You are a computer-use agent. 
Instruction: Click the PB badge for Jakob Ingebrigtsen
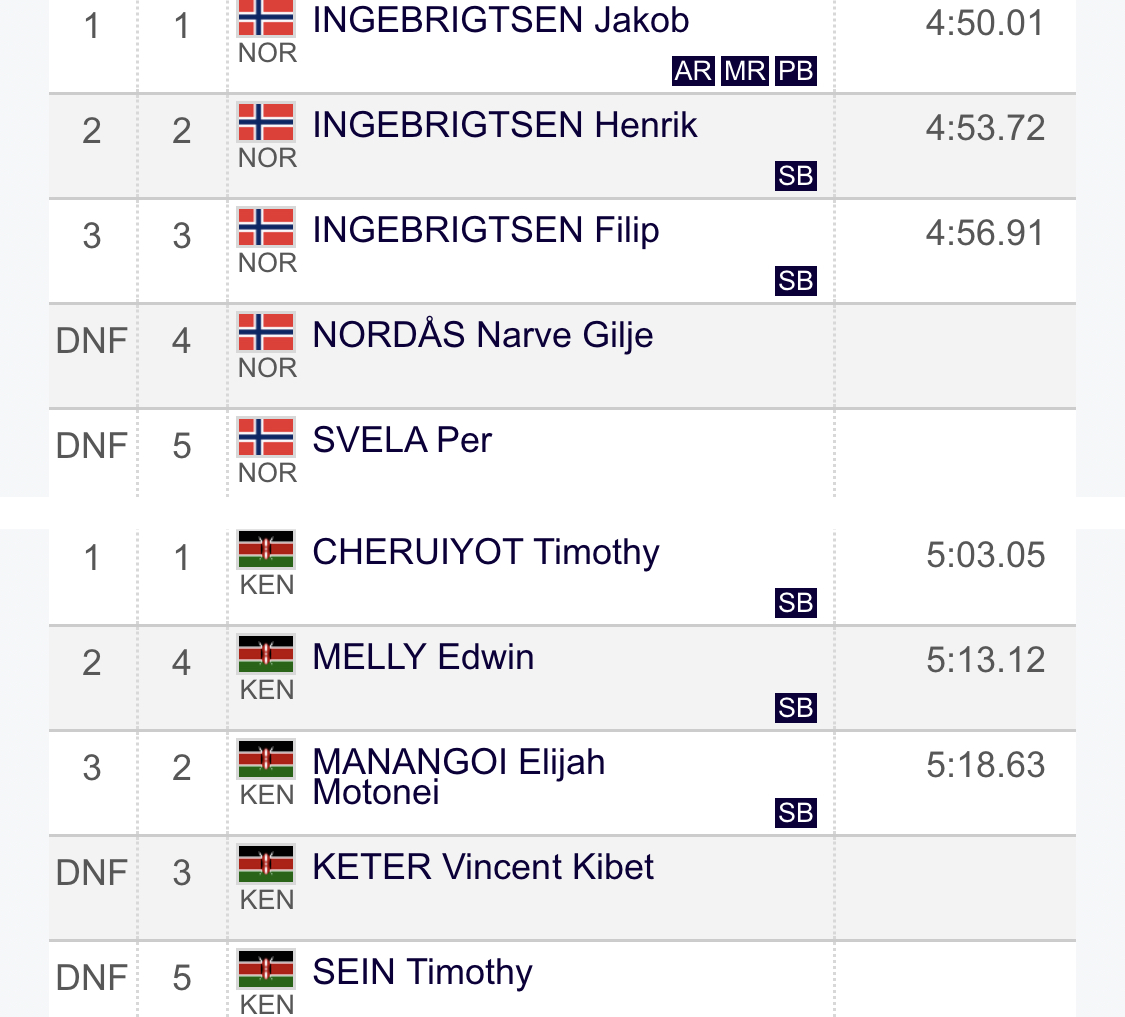(796, 72)
